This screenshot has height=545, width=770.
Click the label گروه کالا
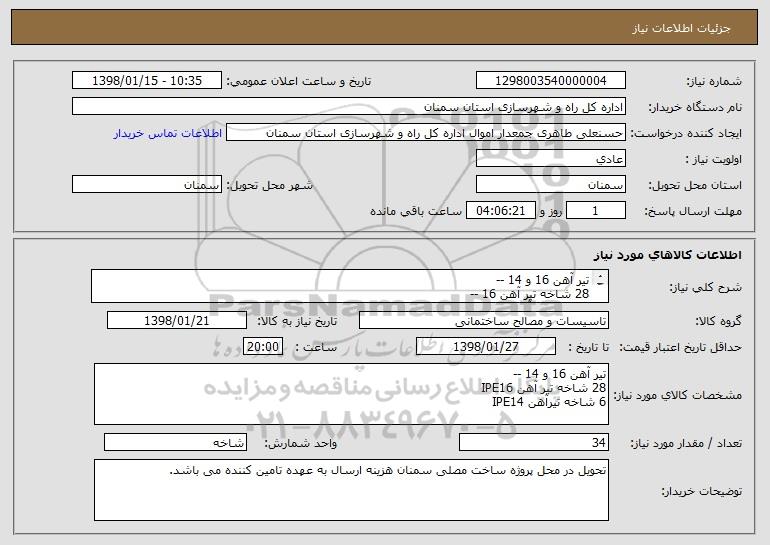[x=718, y=321]
